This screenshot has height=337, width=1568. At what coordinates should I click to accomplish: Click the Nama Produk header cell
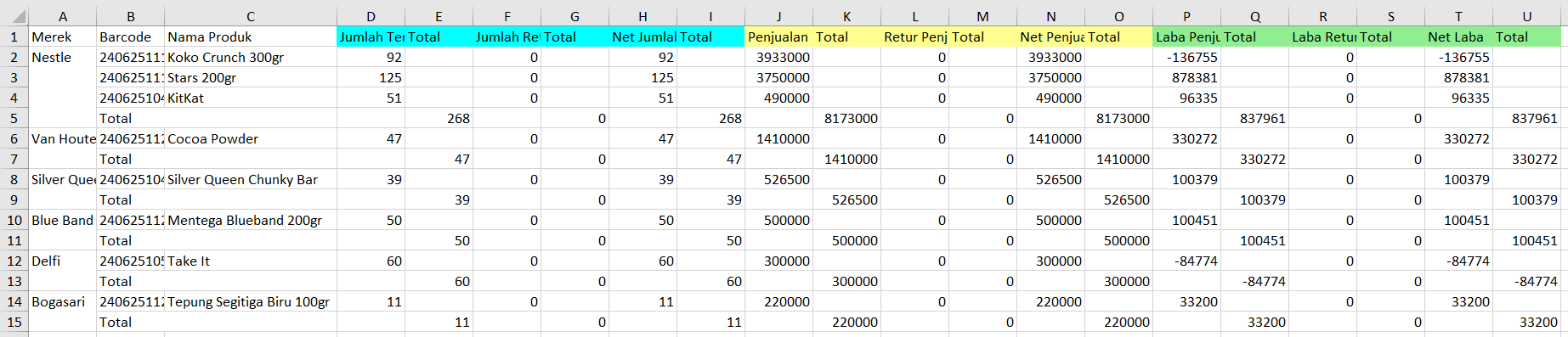click(251, 37)
